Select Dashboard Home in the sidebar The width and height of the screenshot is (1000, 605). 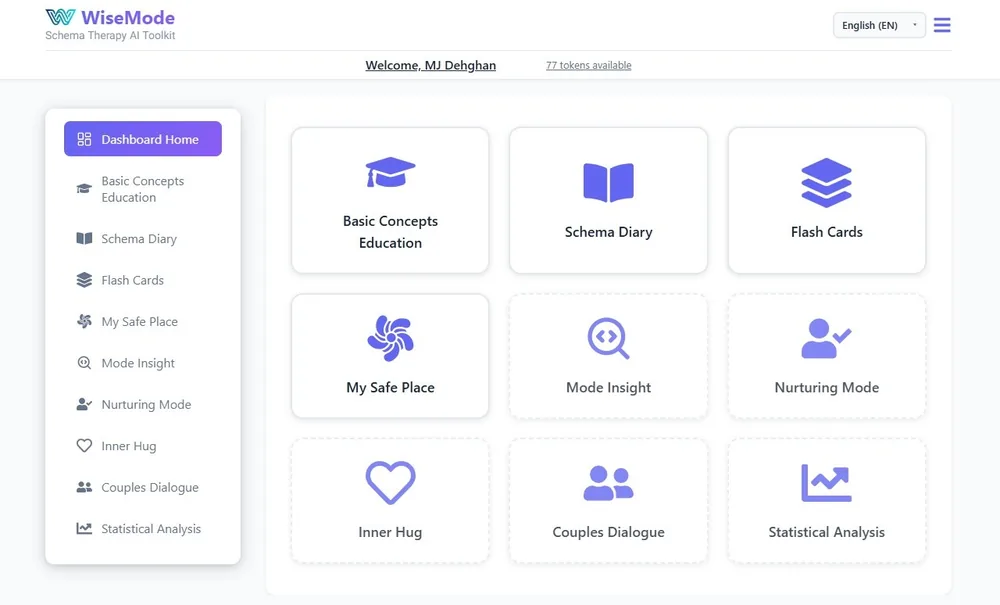(x=143, y=139)
